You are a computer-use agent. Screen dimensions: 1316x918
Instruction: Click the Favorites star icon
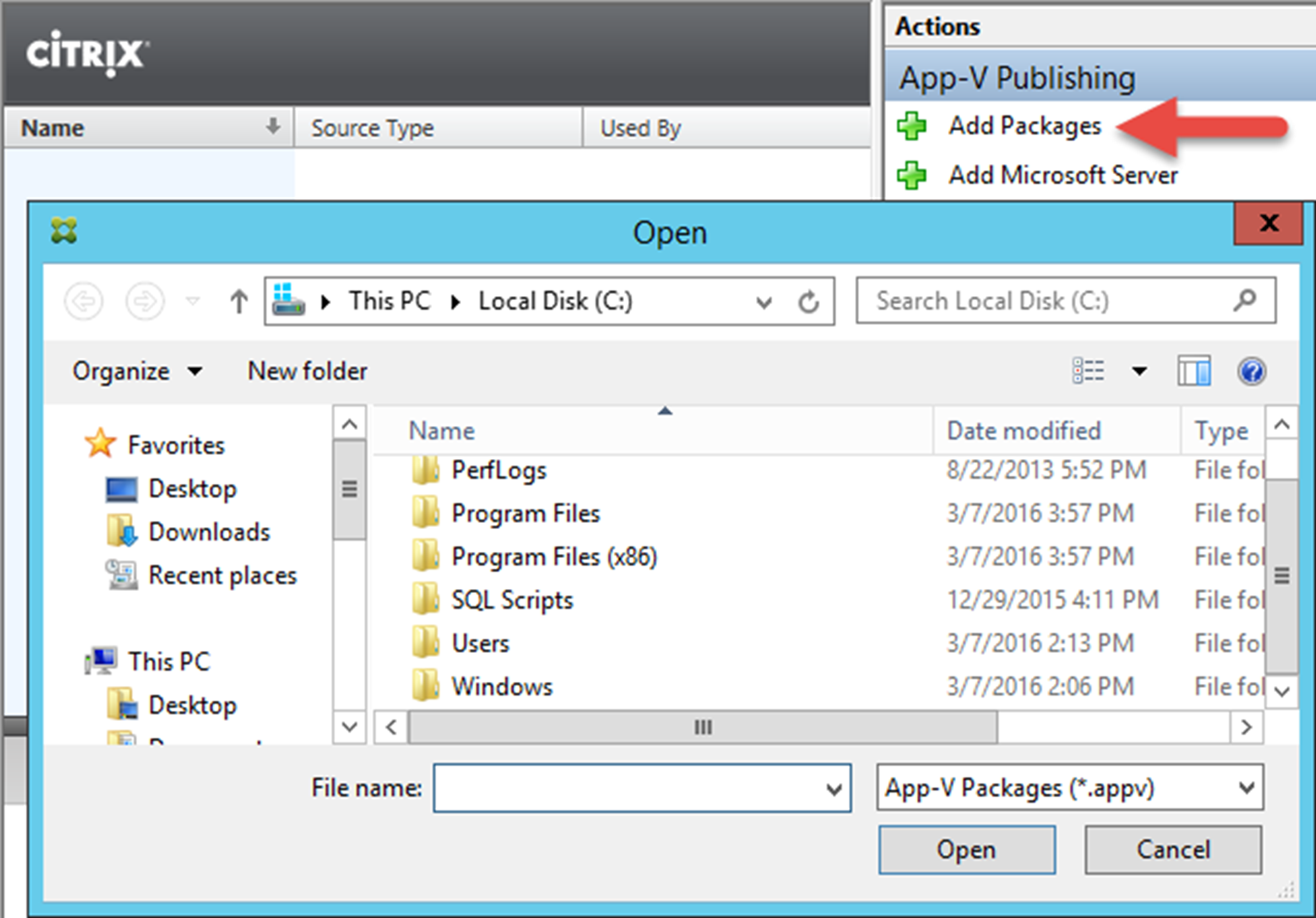(x=100, y=443)
